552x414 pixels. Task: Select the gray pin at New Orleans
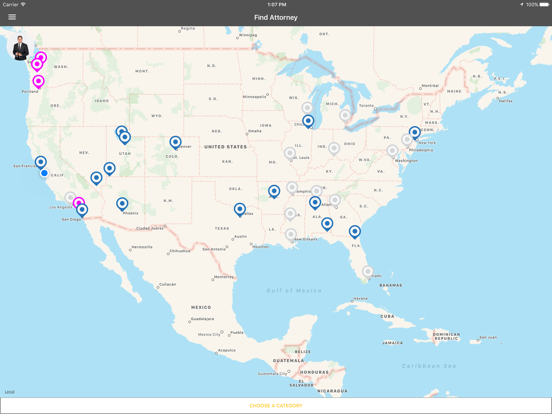click(x=291, y=235)
